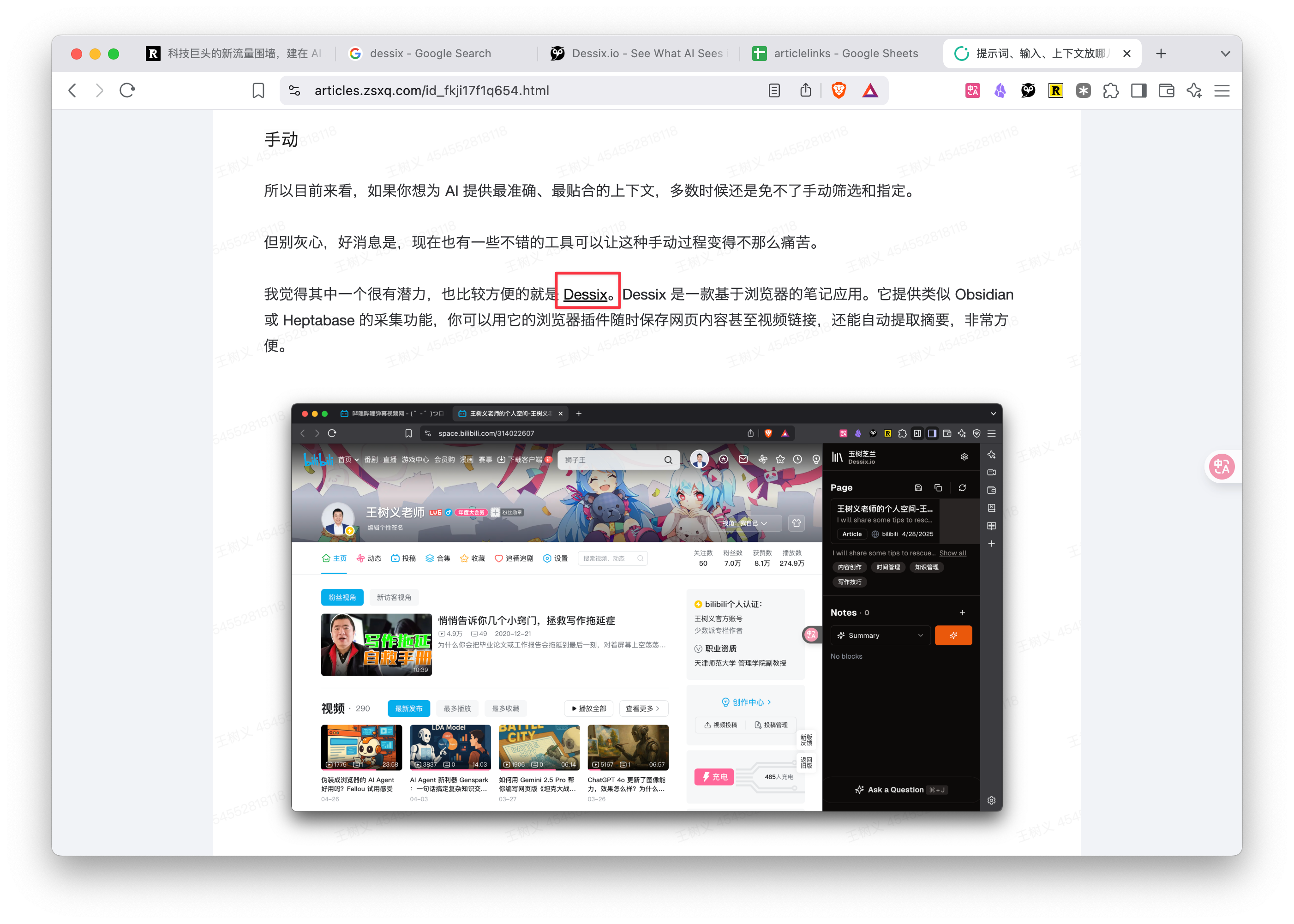Open the Readwise Reader extension
1294x924 pixels.
1056,90
